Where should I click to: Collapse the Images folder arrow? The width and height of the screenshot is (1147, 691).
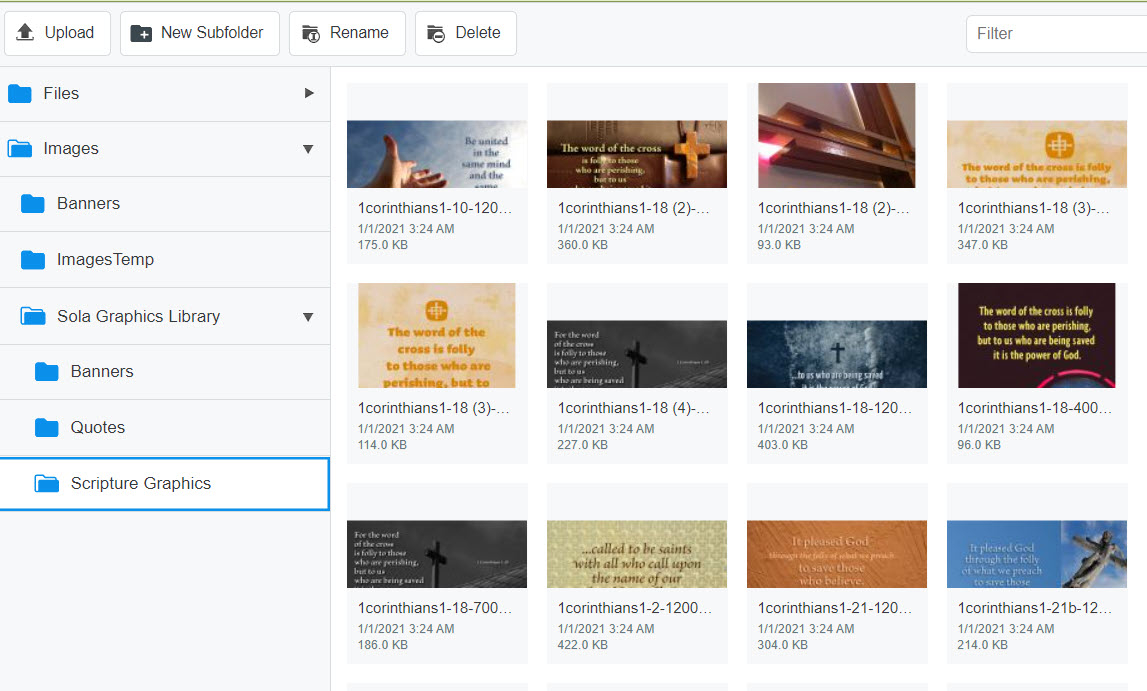coord(308,149)
